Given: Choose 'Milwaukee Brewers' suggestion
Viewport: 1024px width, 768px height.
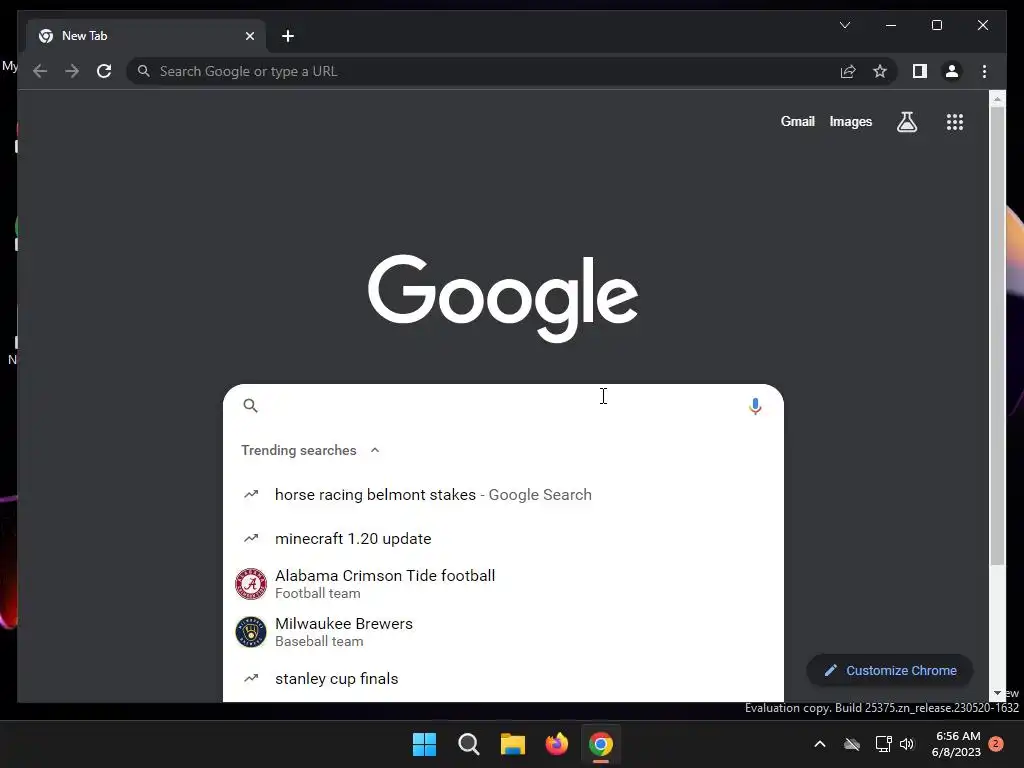Looking at the screenshot, I should [503, 632].
